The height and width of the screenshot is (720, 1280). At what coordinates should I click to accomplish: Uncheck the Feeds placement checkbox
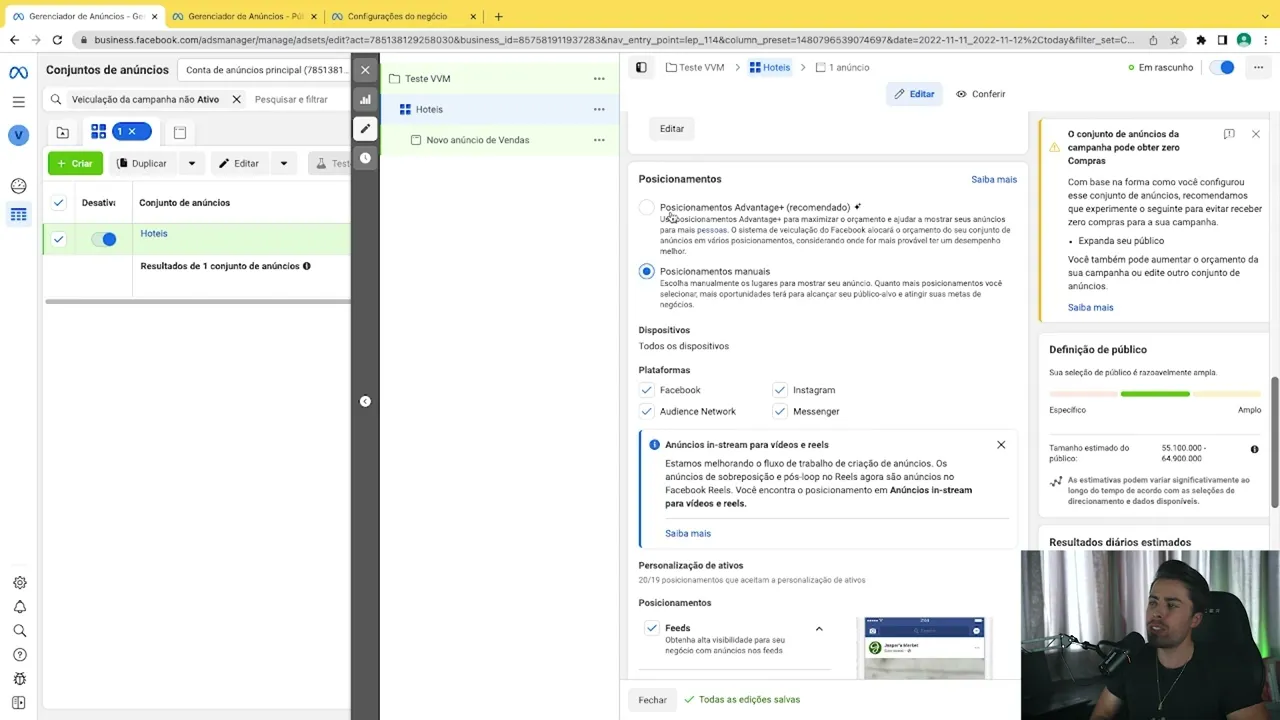[x=652, y=628]
